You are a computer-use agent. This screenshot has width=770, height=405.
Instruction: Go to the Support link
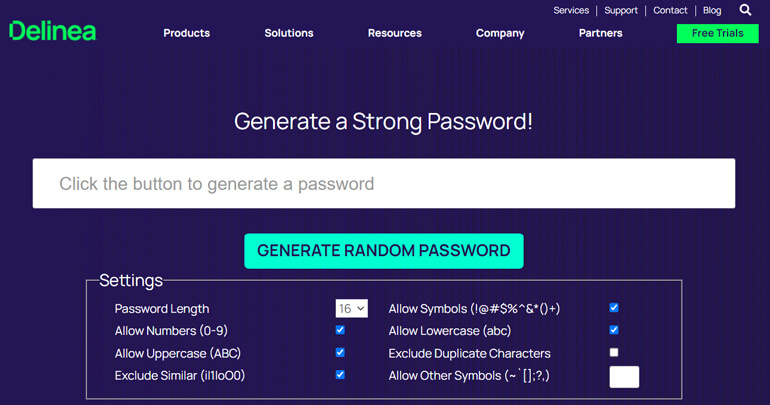[x=621, y=10]
